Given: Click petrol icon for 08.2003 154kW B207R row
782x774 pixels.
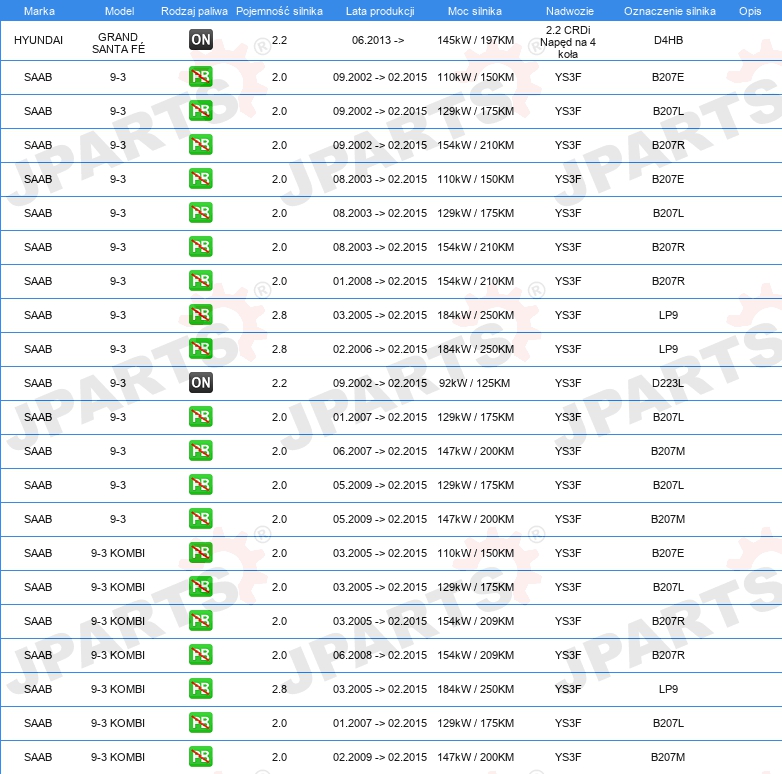Looking at the screenshot, I should point(200,247).
